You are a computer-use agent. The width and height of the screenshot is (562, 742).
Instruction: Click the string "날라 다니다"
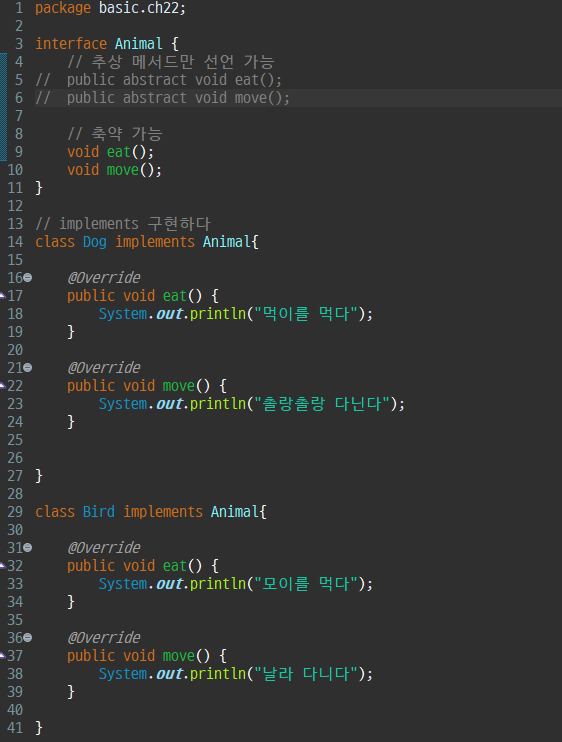306,674
